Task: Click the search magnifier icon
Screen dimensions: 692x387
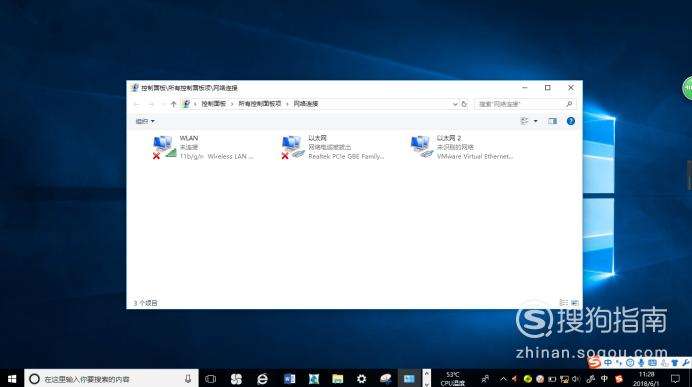Action: tap(569, 104)
